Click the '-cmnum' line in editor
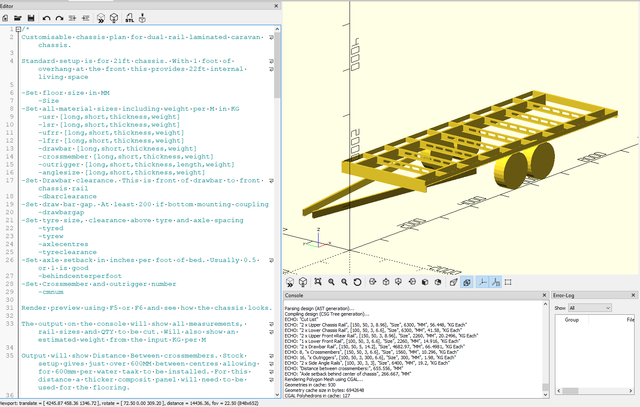This screenshot has height=407, width=640. tap(51, 292)
